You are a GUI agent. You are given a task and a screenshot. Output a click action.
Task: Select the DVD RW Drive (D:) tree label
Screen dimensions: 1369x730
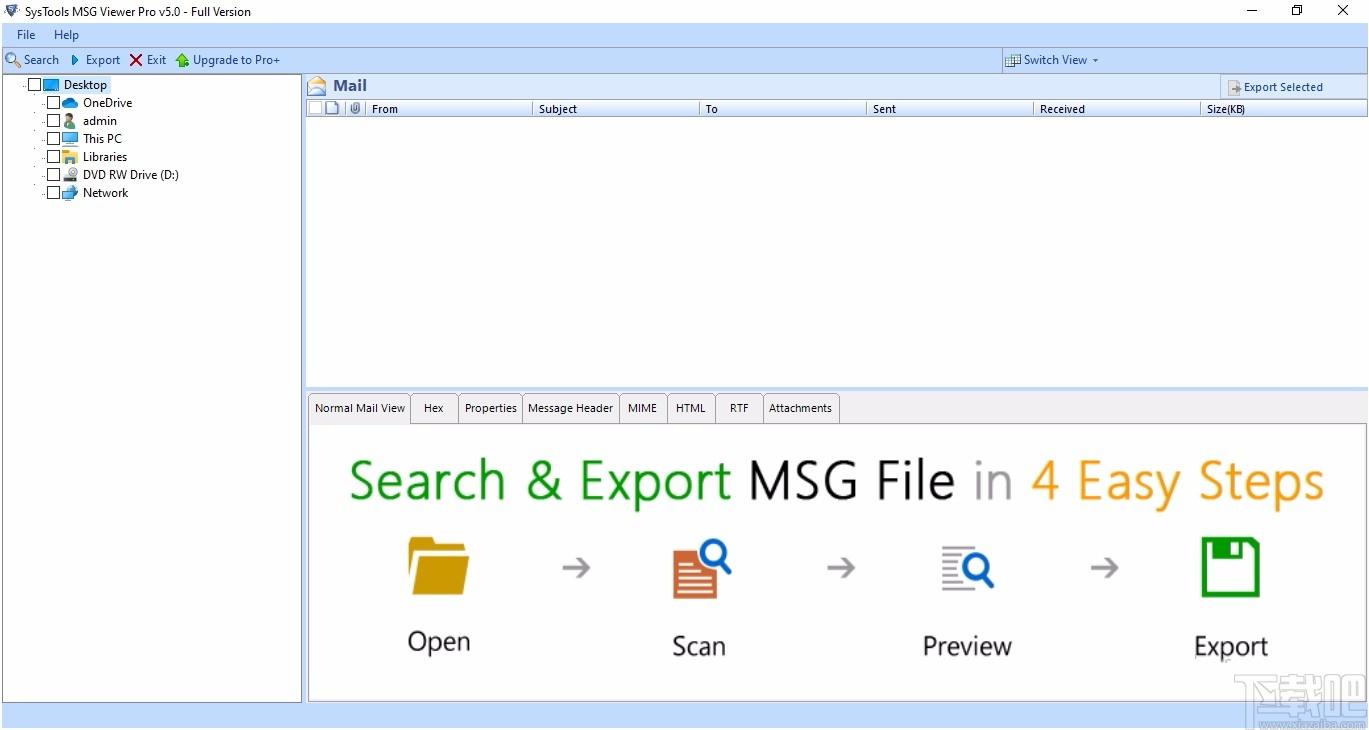pos(131,175)
